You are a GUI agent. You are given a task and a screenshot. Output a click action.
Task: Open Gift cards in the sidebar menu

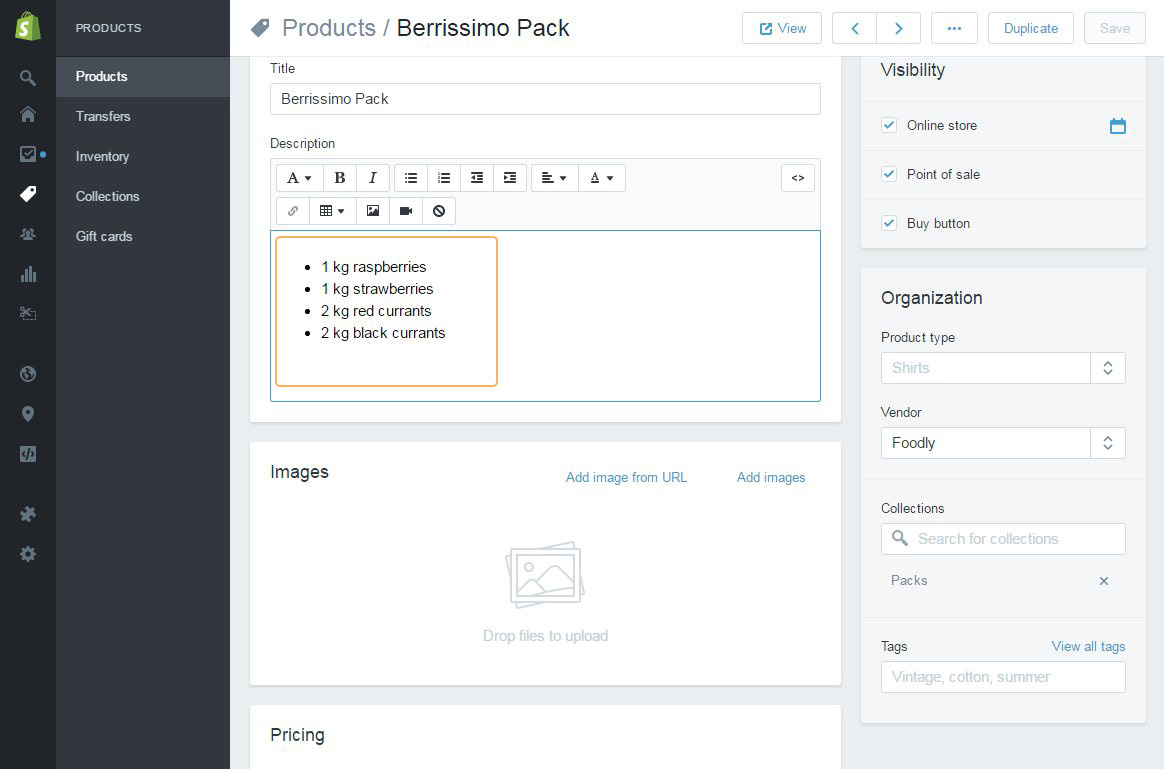pos(104,236)
